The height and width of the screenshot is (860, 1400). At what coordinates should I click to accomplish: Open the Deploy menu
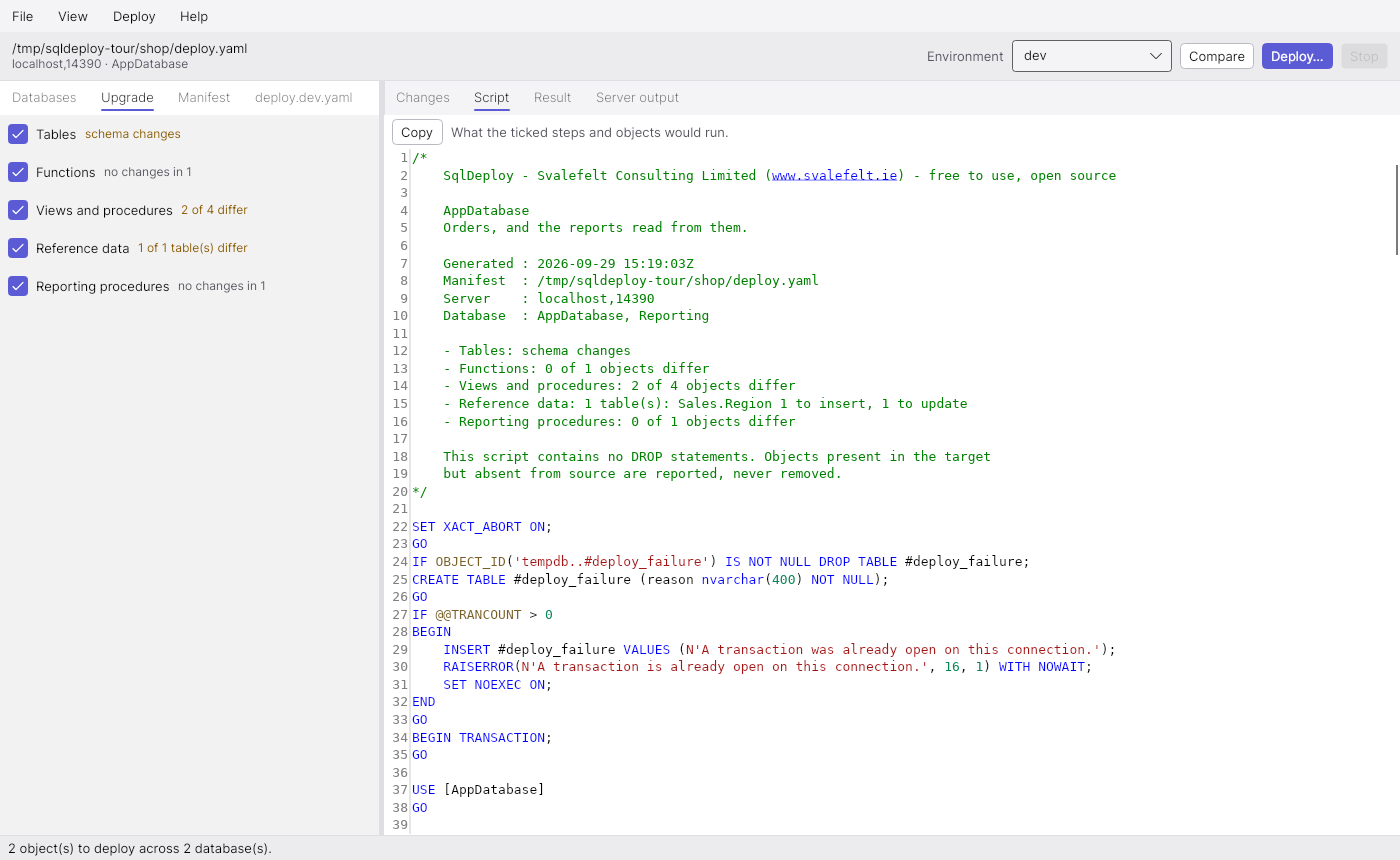click(x=134, y=16)
